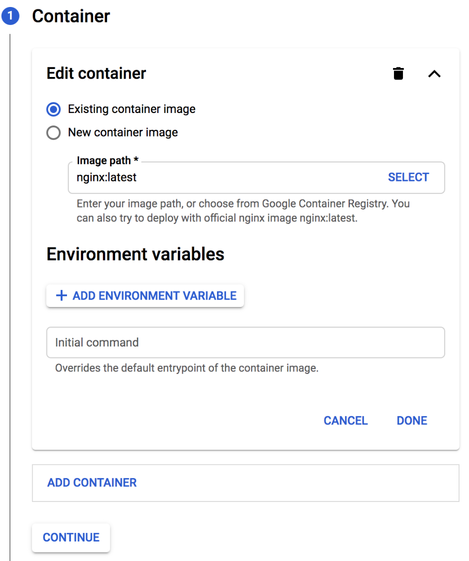Collapse the Edit container panel chevron
The image size is (469, 561).
(434, 74)
